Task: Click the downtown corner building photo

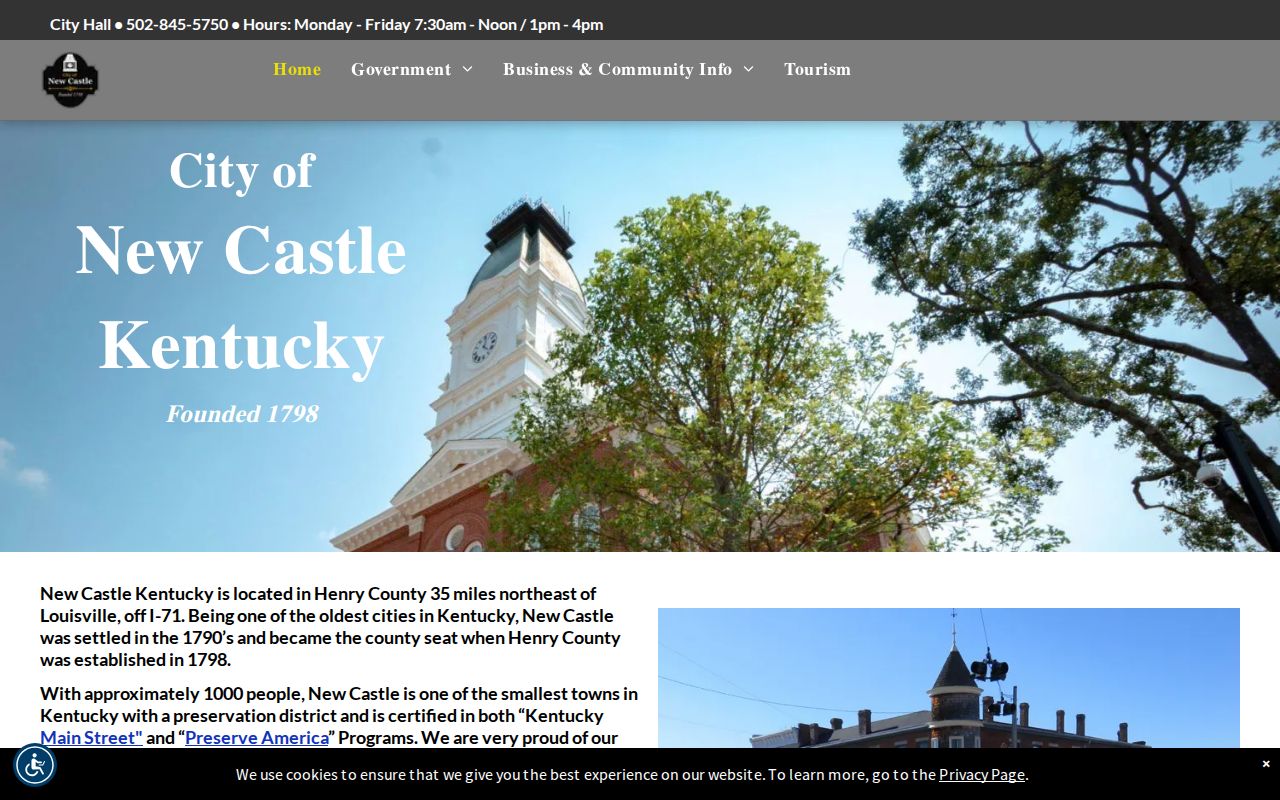Action: (949, 678)
